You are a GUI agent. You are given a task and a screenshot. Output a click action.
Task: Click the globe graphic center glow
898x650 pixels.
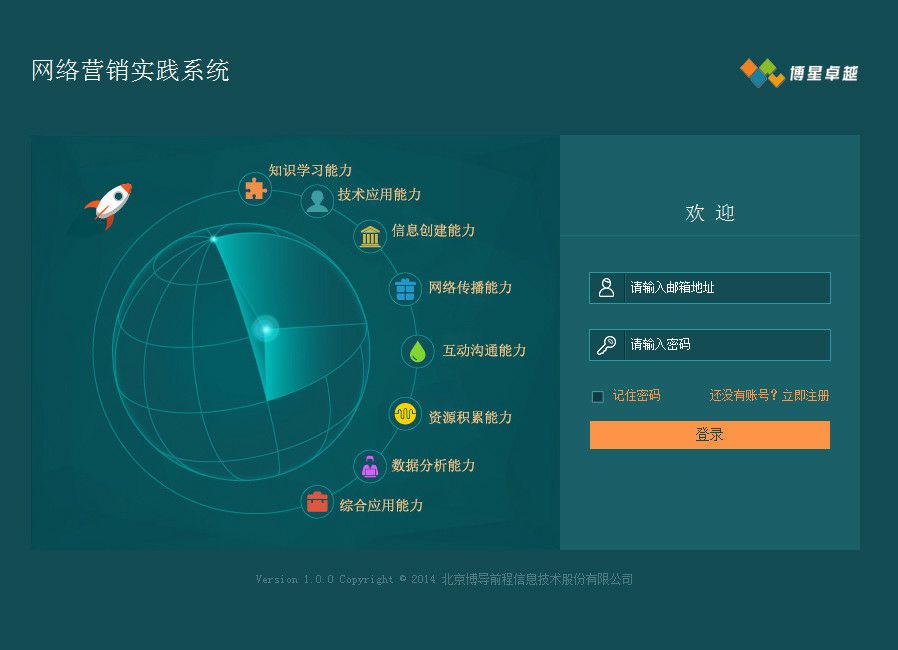tap(265, 329)
